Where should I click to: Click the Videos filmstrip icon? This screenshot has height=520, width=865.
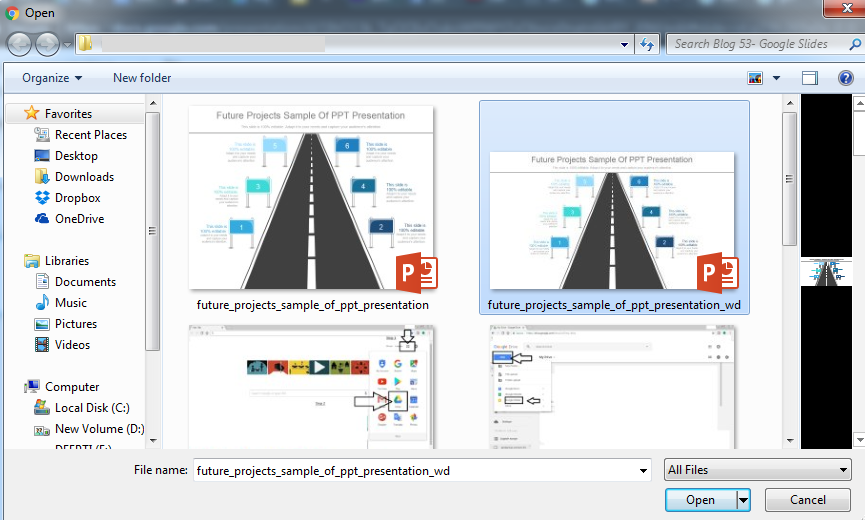42,345
